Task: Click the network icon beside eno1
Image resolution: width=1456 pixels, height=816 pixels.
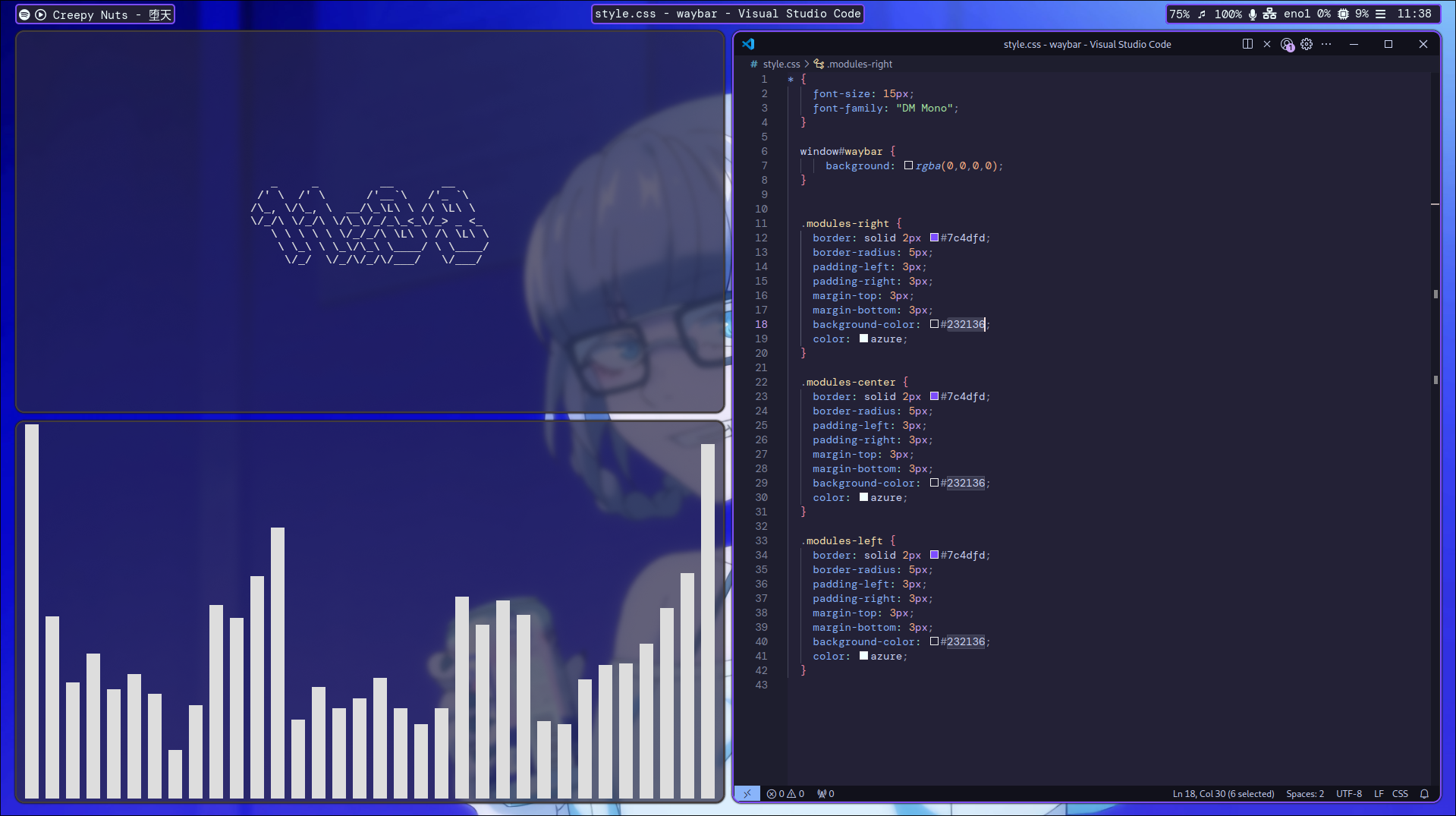Action: coord(1269,14)
